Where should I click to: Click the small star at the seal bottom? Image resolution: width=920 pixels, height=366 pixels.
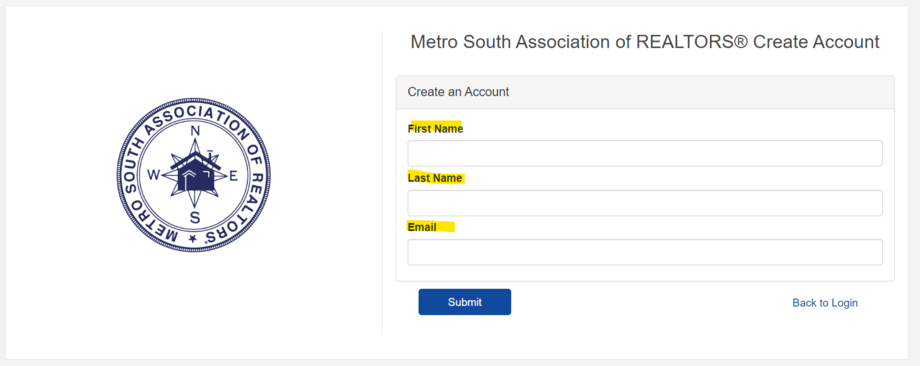point(192,239)
